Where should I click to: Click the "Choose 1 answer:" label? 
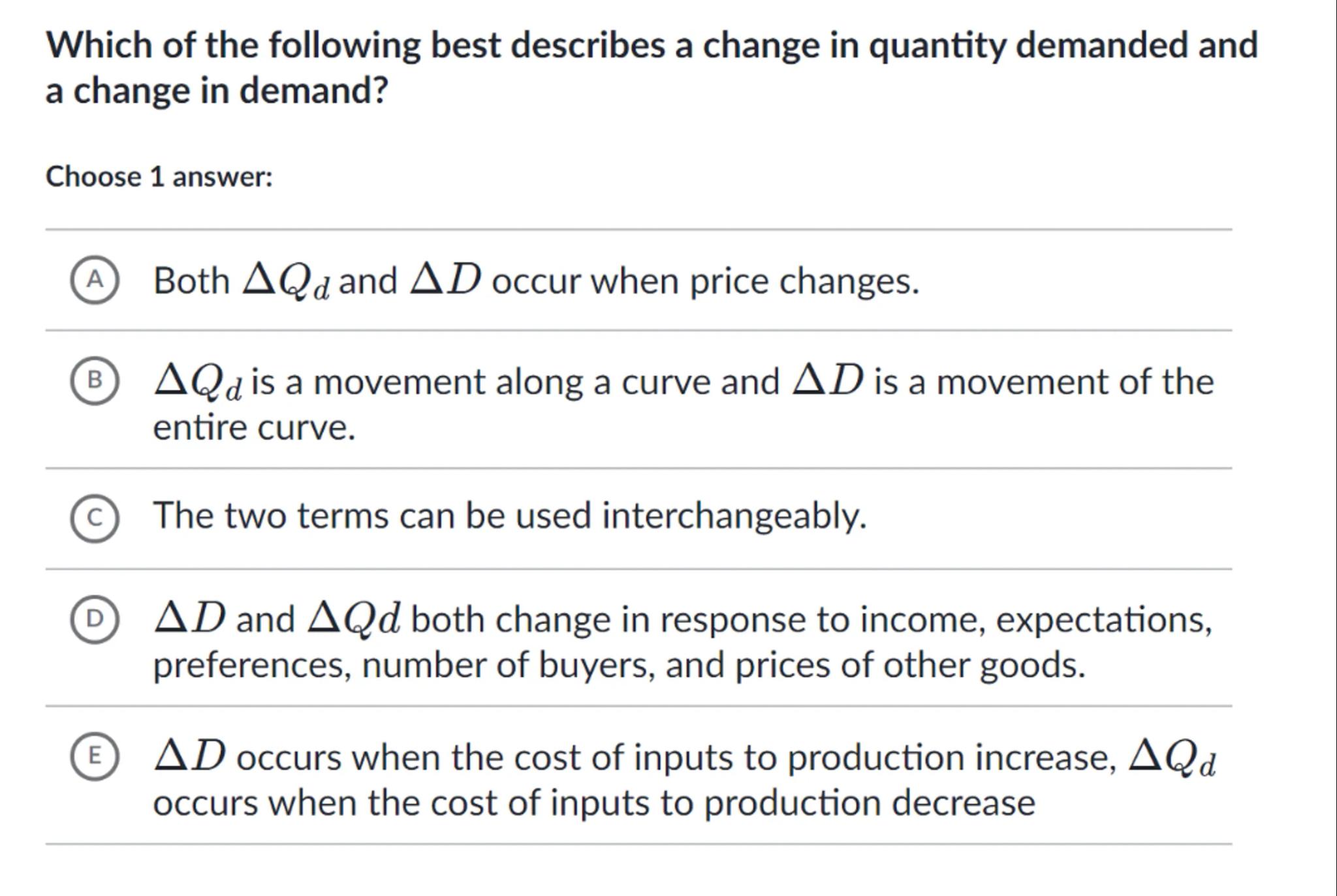click(159, 177)
